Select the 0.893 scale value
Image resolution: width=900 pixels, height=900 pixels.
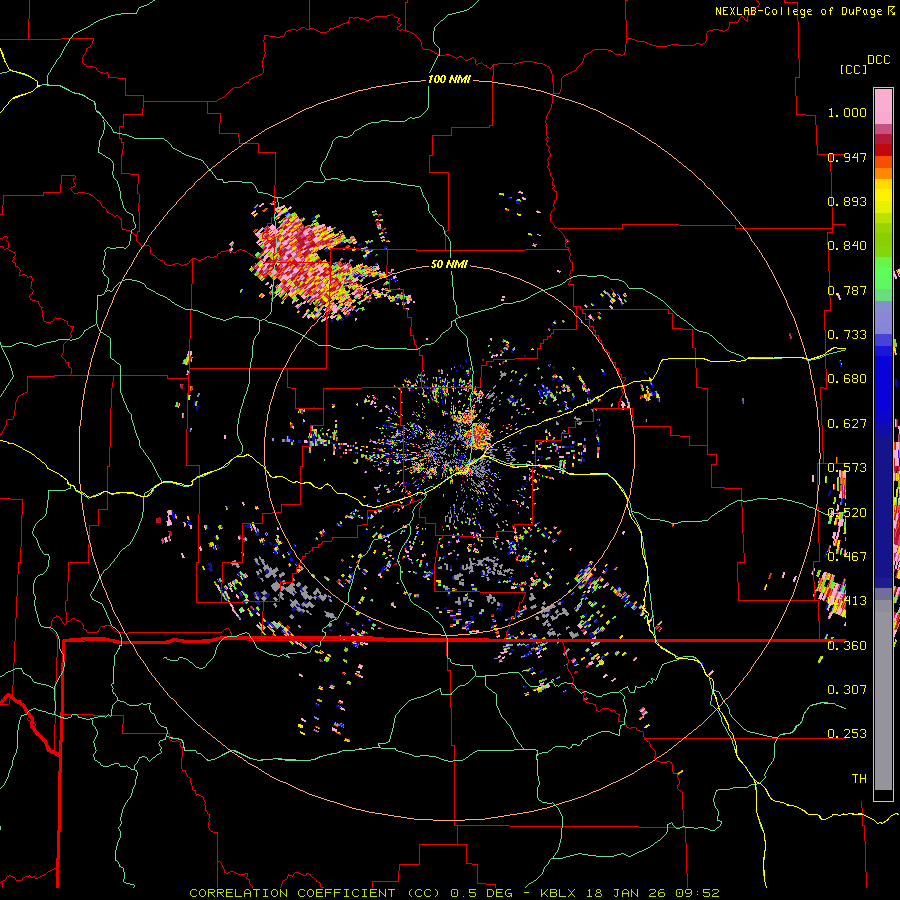click(847, 201)
